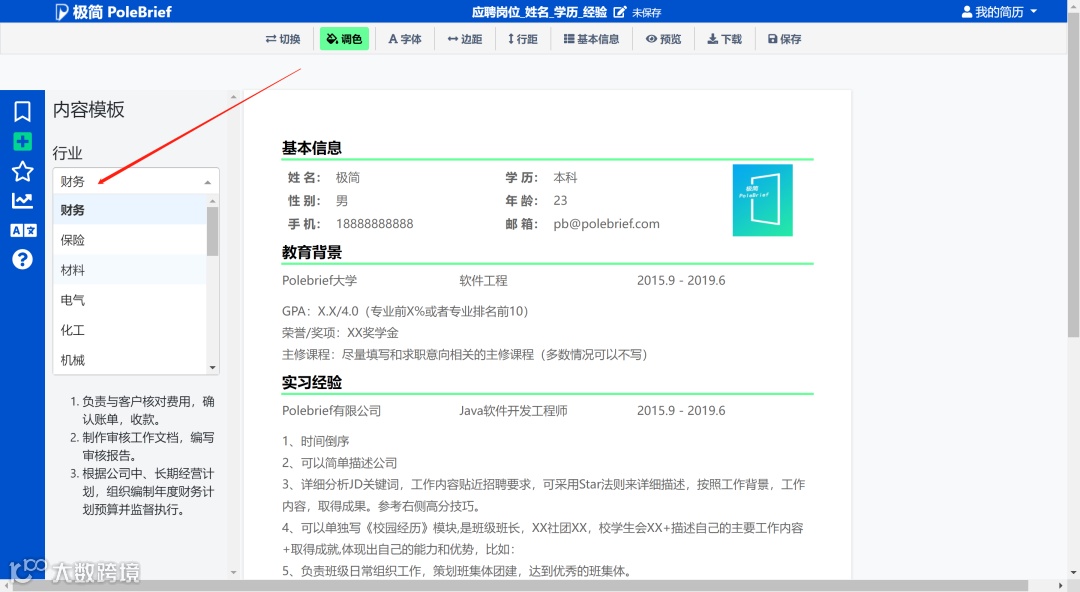Click the name value 极简
1080x592 pixels.
[x=348, y=178]
